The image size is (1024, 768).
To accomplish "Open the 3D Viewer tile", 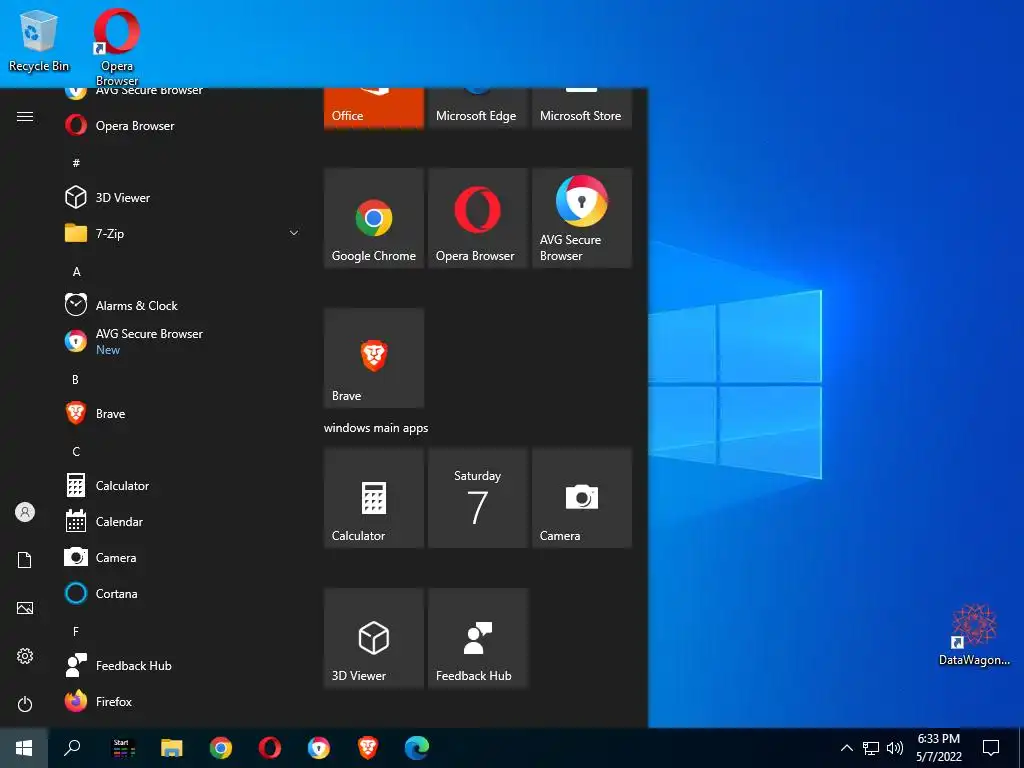I will click(x=374, y=638).
